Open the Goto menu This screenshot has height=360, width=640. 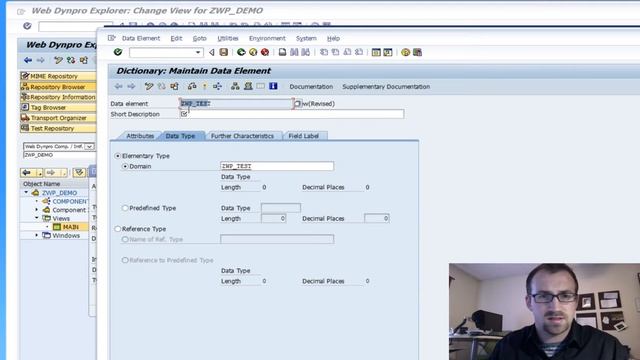pos(200,38)
